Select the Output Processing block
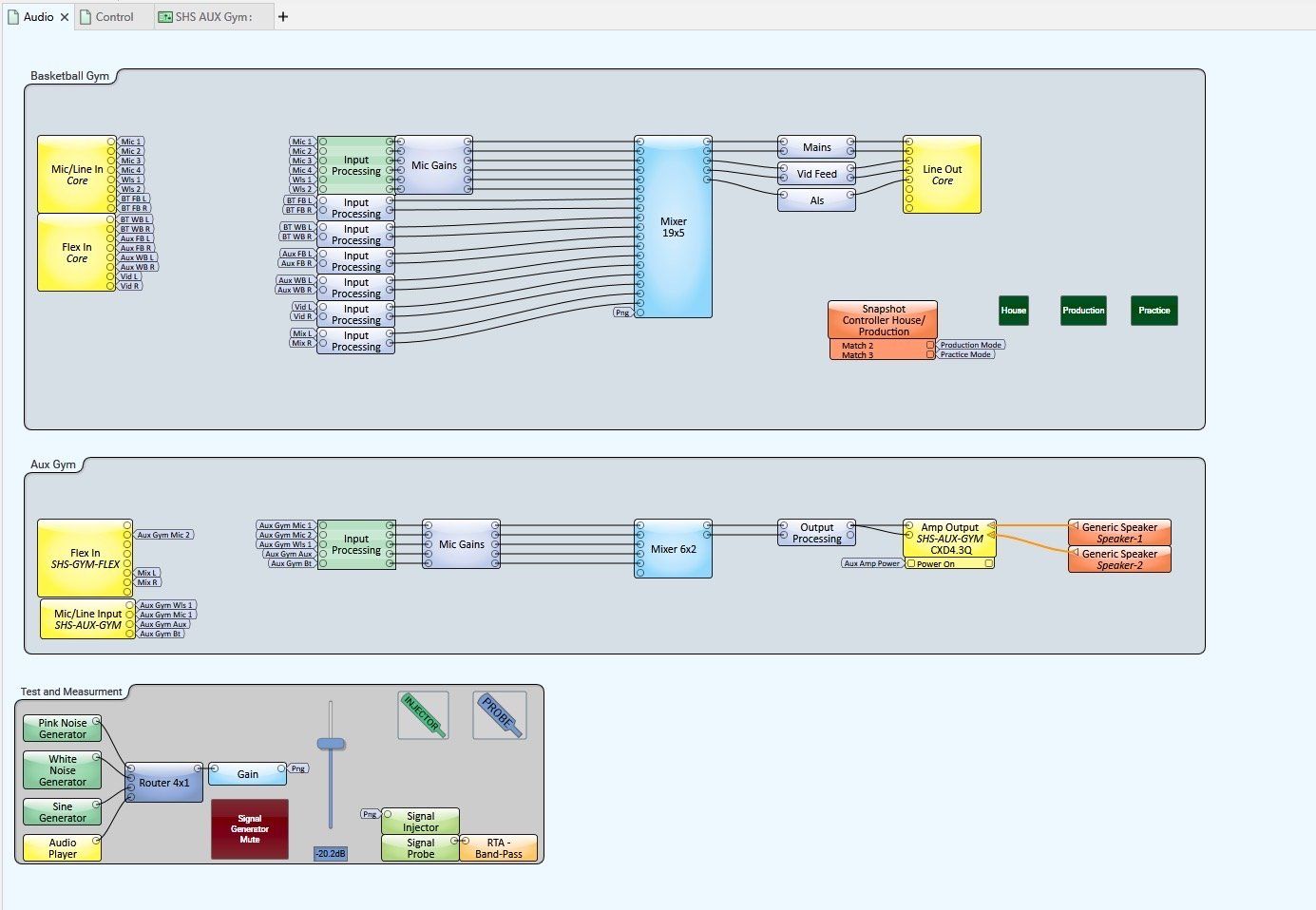The width and height of the screenshot is (1316, 910). 816,533
